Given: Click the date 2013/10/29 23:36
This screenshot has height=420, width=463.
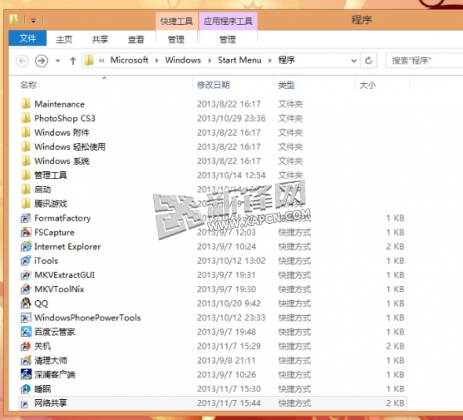Looking at the screenshot, I should pos(231,118).
